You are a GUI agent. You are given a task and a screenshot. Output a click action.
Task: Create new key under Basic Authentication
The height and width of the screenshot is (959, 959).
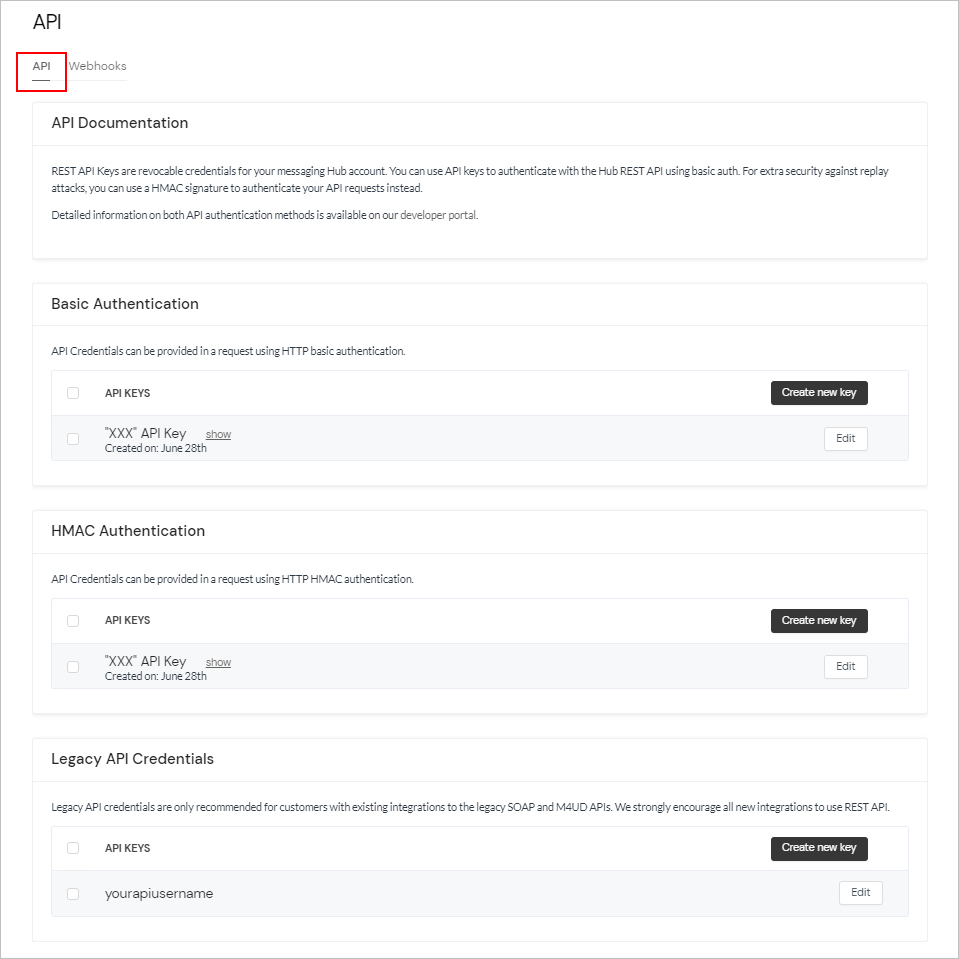pos(818,392)
